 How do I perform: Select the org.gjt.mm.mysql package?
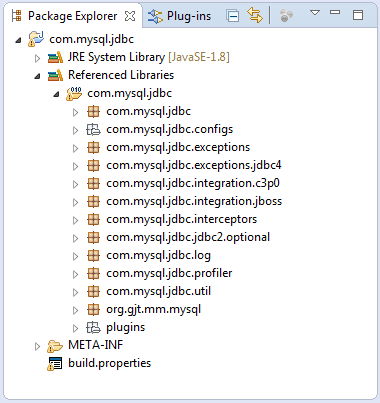[x=154, y=310]
